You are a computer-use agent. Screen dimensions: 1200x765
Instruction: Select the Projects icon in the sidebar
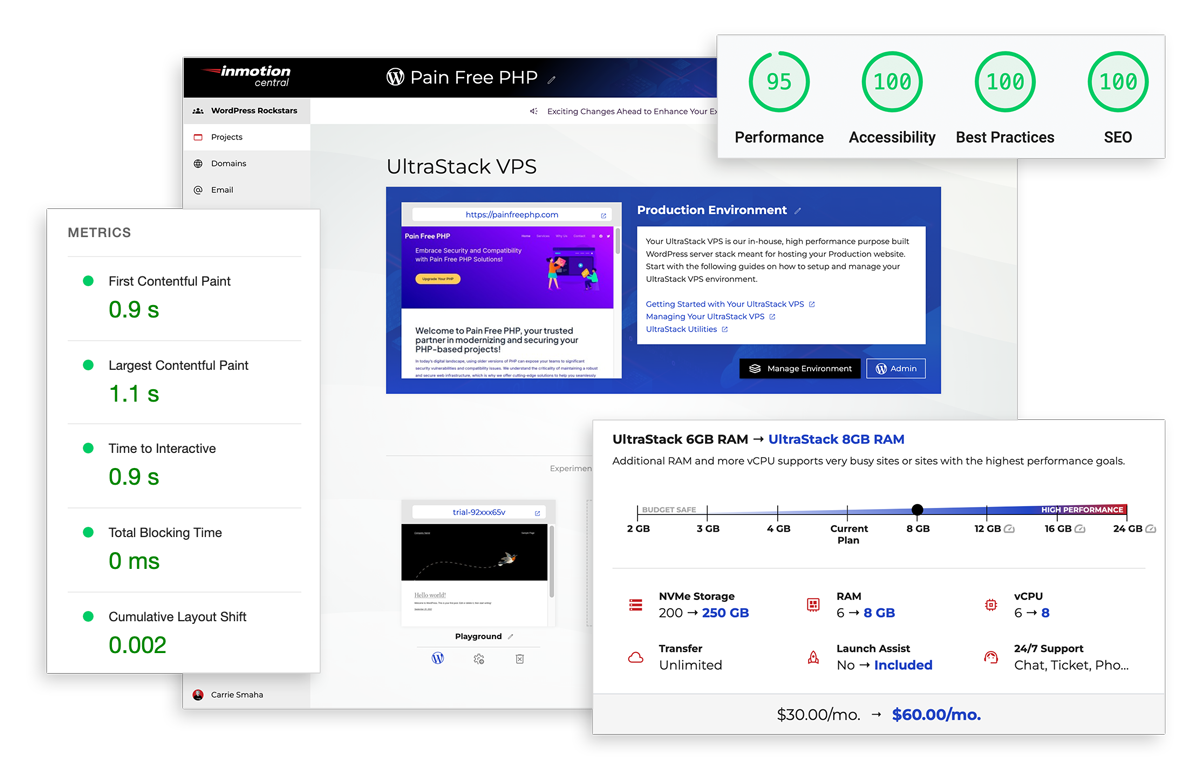(x=197, y=137)
